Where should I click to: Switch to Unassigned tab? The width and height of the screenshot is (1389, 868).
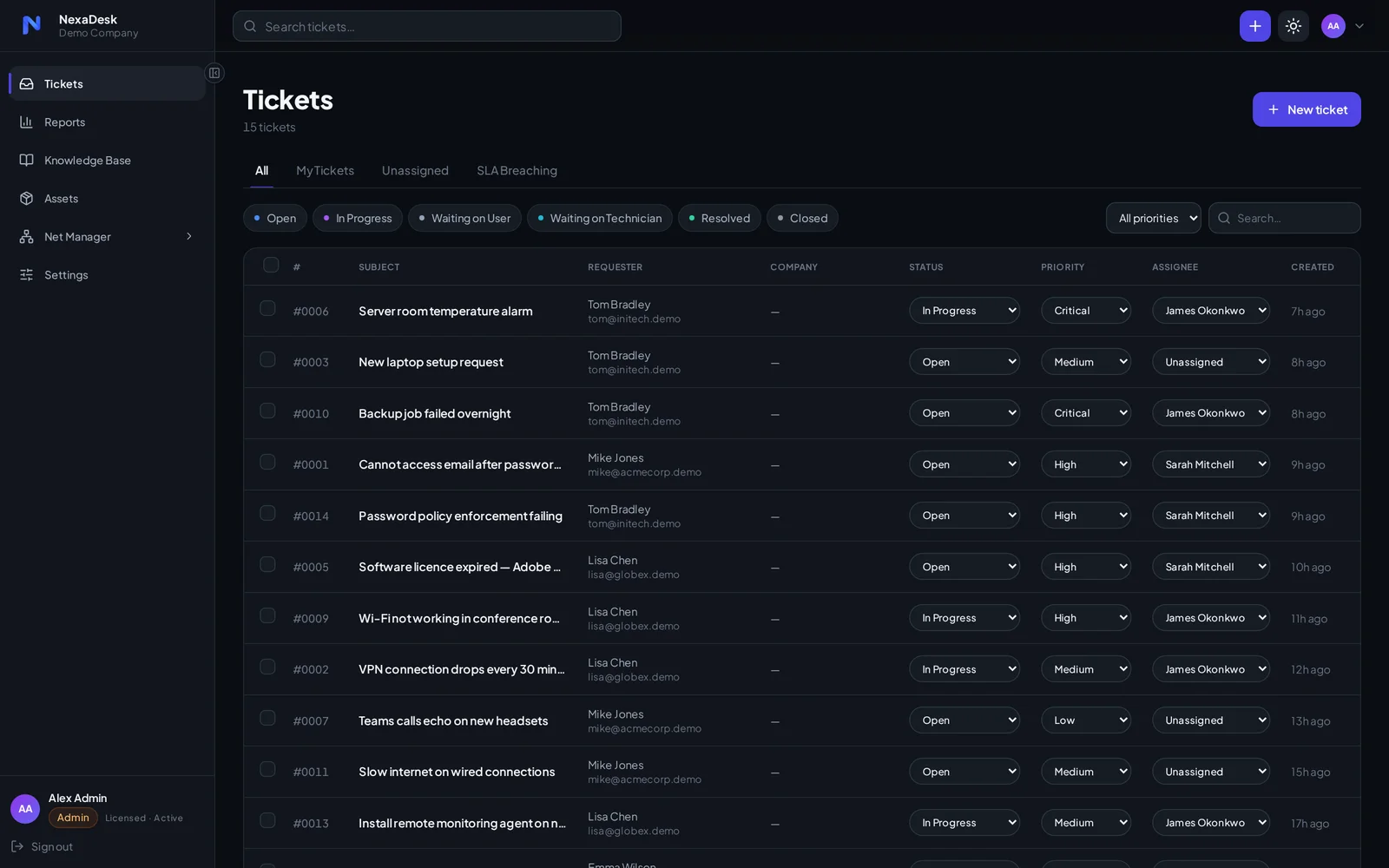[x=415, y=170]
